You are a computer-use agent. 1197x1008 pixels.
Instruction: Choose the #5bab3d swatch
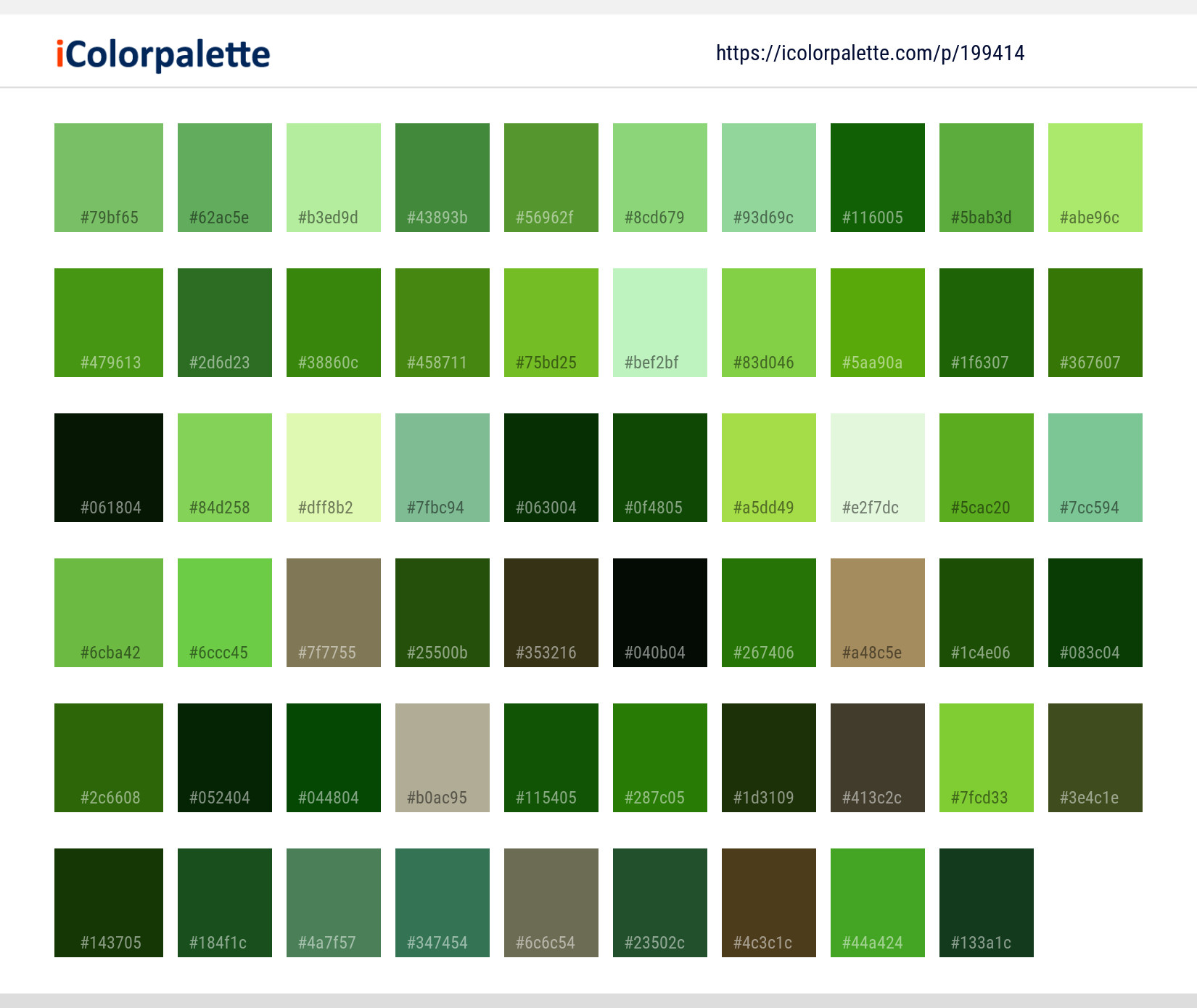tap(987, 178)
